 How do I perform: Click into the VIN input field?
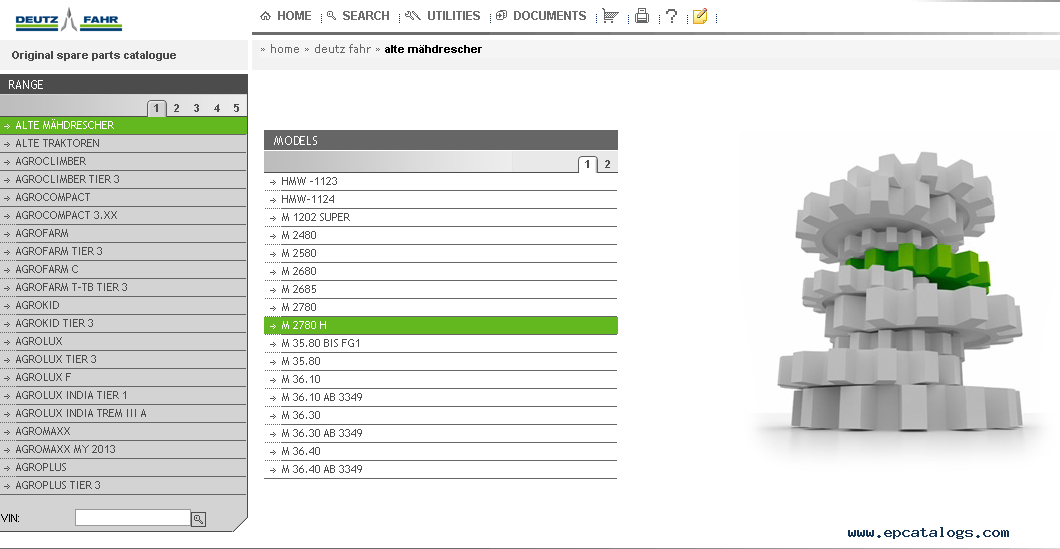(x=132, y=518)
